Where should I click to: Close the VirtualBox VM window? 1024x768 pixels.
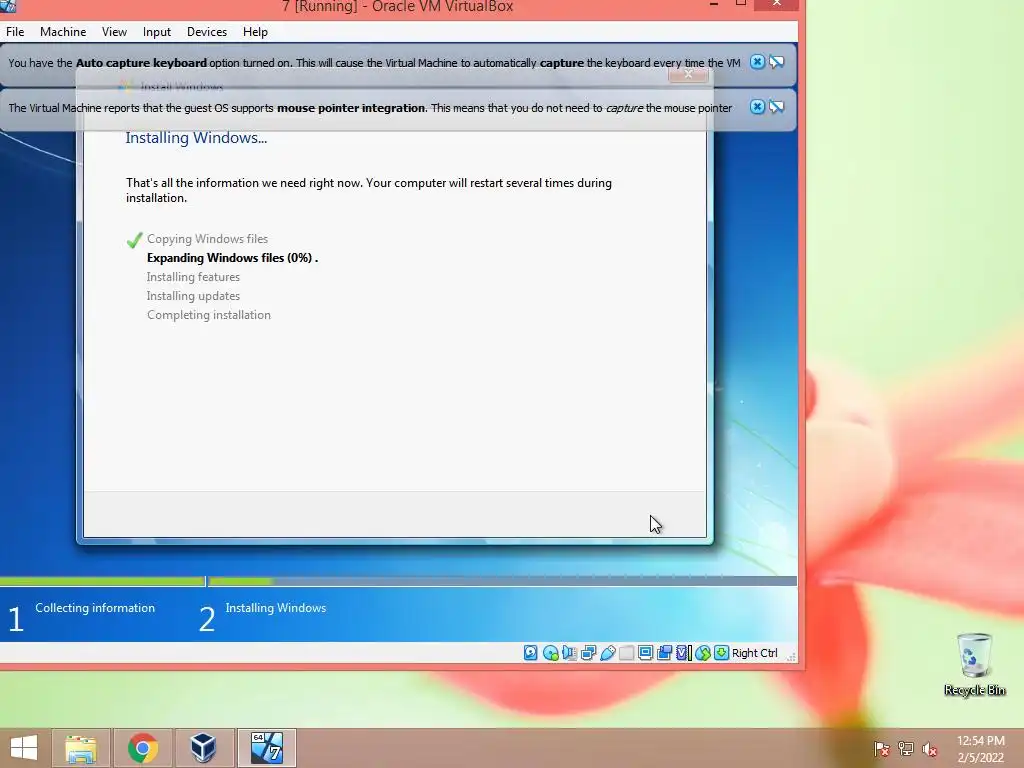click(776, 4)
